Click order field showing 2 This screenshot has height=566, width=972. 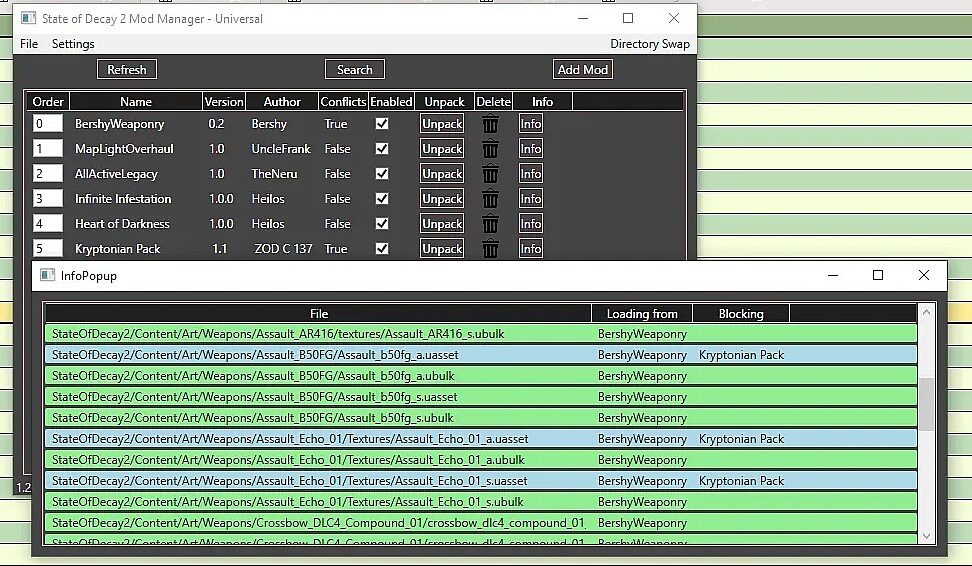[x=48, y=174]
